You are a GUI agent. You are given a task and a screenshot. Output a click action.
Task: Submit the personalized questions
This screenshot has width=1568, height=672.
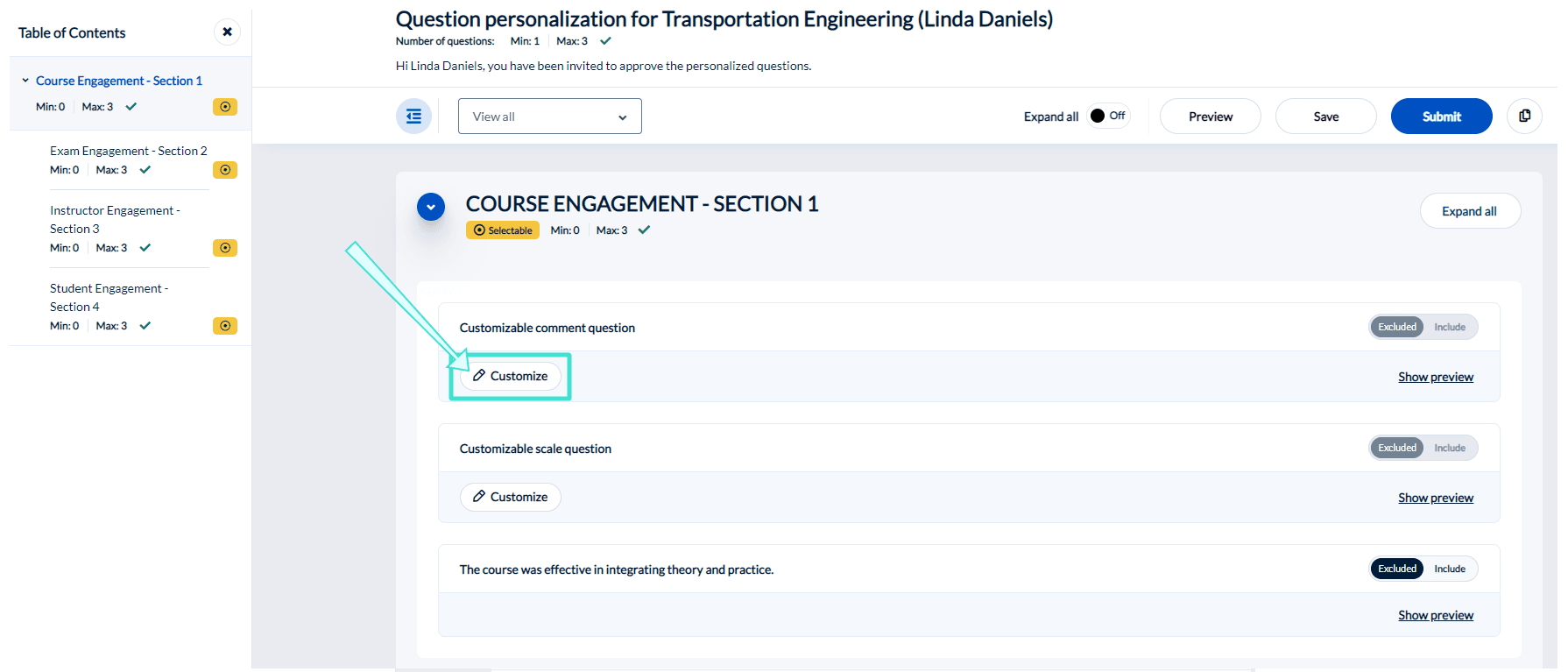(1442, 117)
